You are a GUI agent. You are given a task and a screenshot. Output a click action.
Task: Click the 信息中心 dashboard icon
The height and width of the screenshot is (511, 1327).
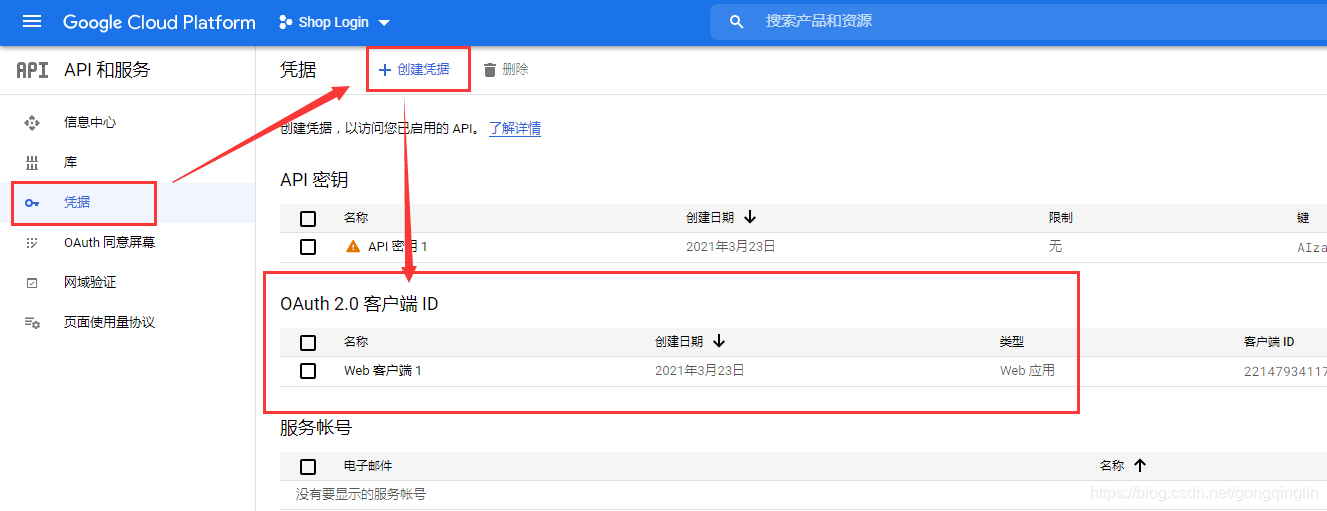click(x=32, y=122)
